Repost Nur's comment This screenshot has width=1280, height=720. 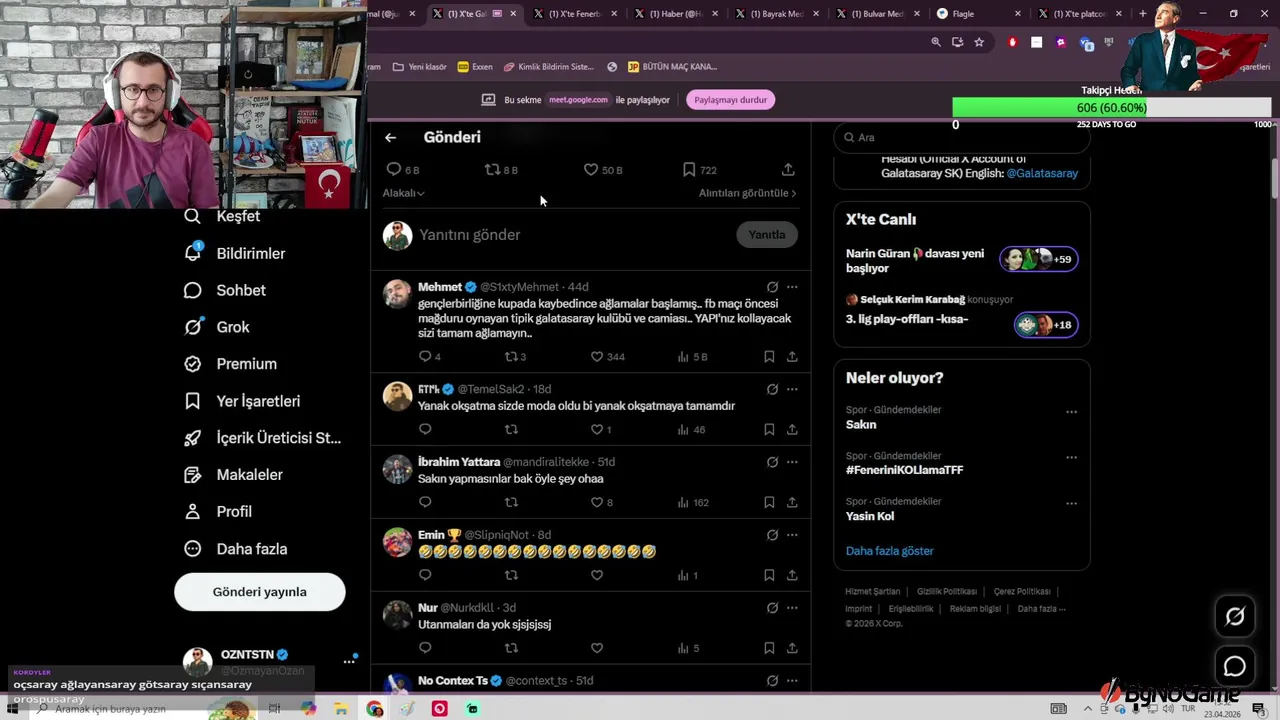click(x=511, y=648)
